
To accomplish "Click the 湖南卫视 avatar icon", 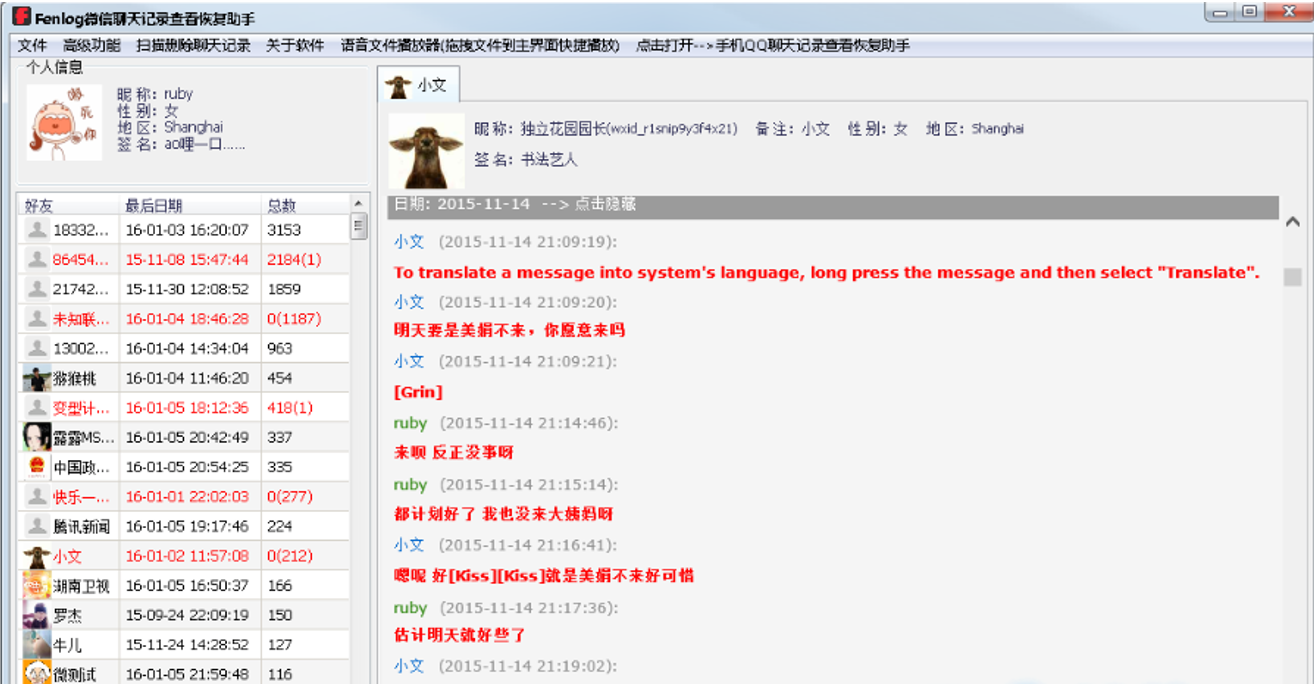I will pos(37,585).
